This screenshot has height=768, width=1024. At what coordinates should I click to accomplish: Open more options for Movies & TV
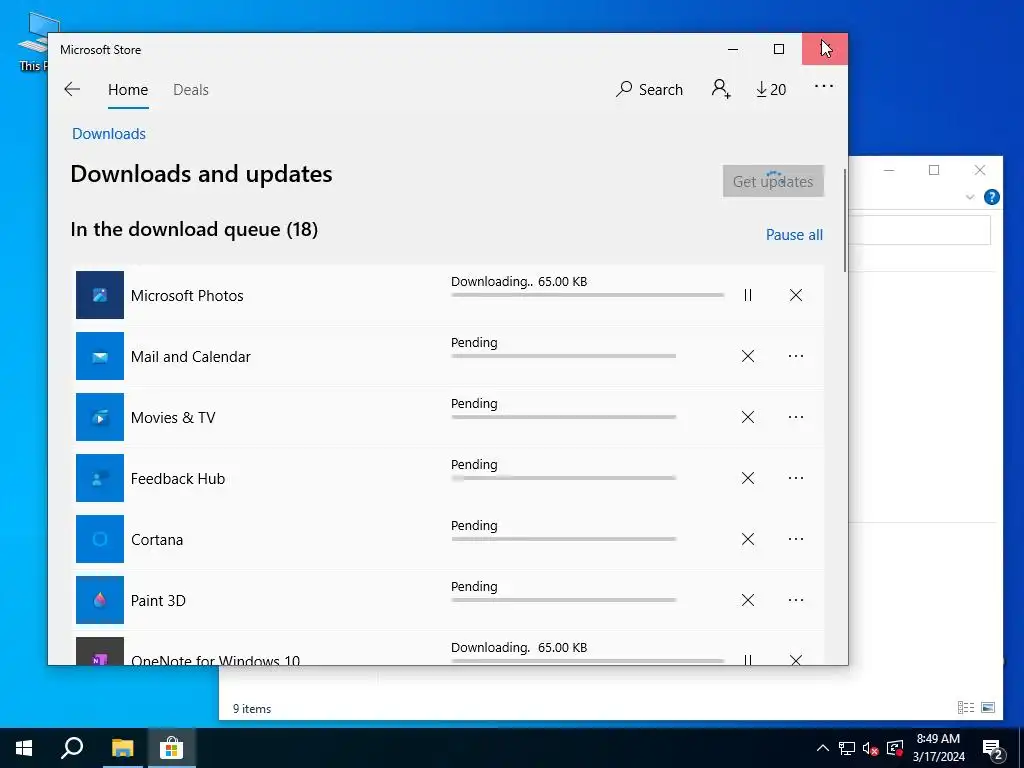pyautogui.click(x=795, y=417)
